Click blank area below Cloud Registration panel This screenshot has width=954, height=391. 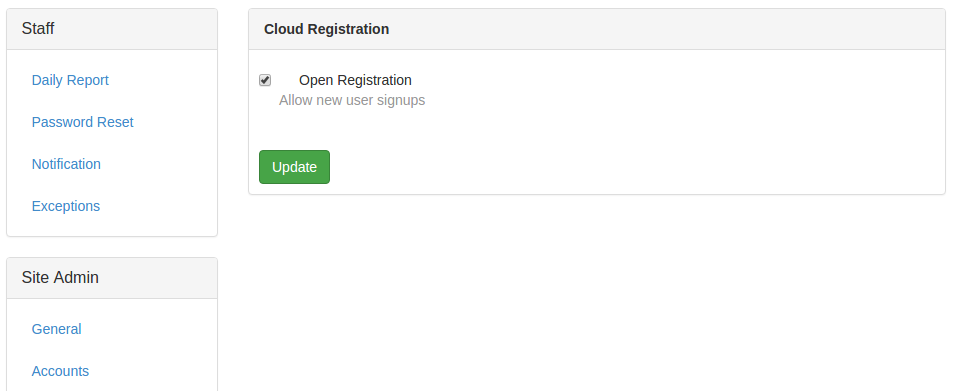click(x=596, y=292)
